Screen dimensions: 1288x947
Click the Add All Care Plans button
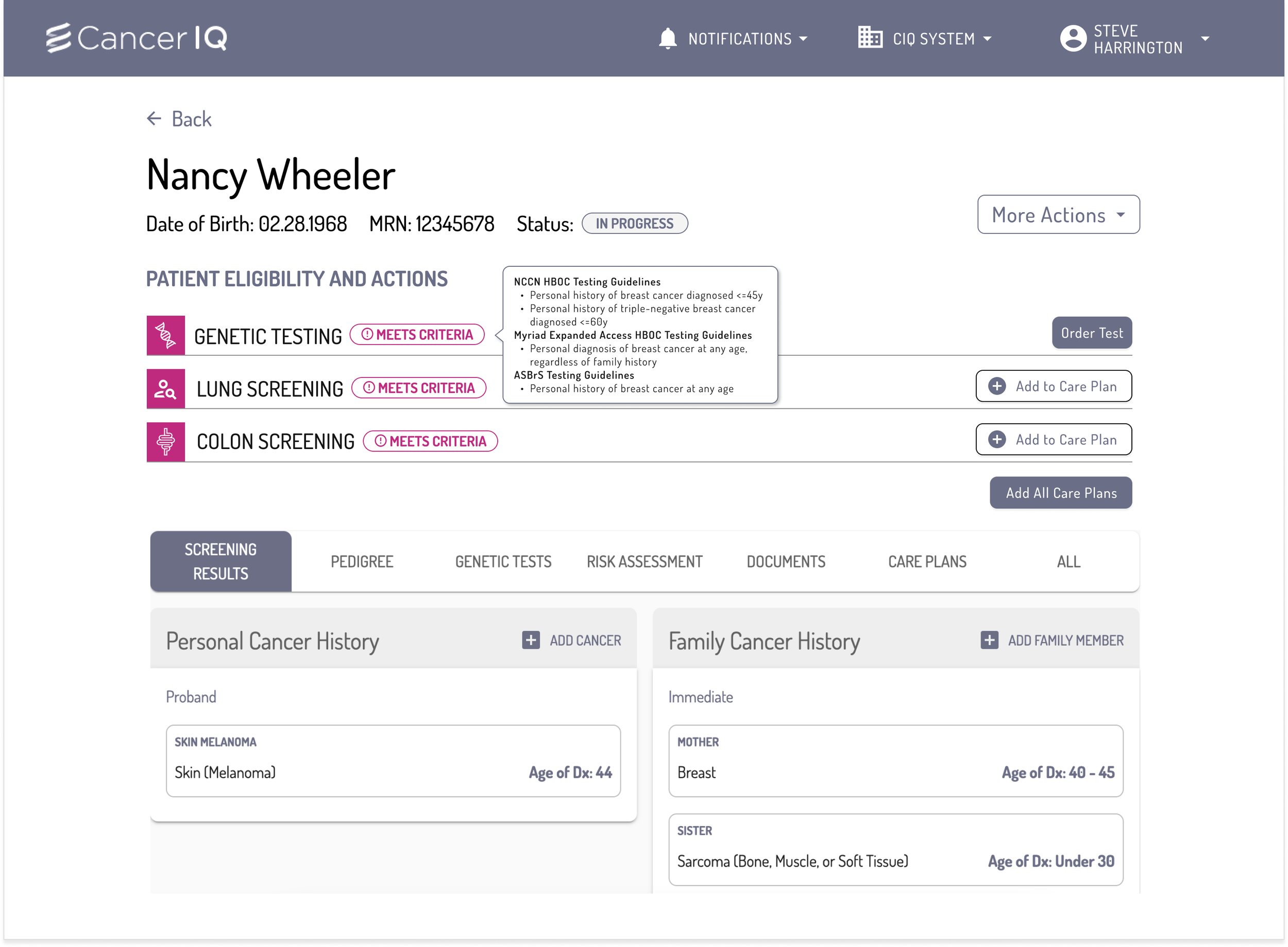1060,493
